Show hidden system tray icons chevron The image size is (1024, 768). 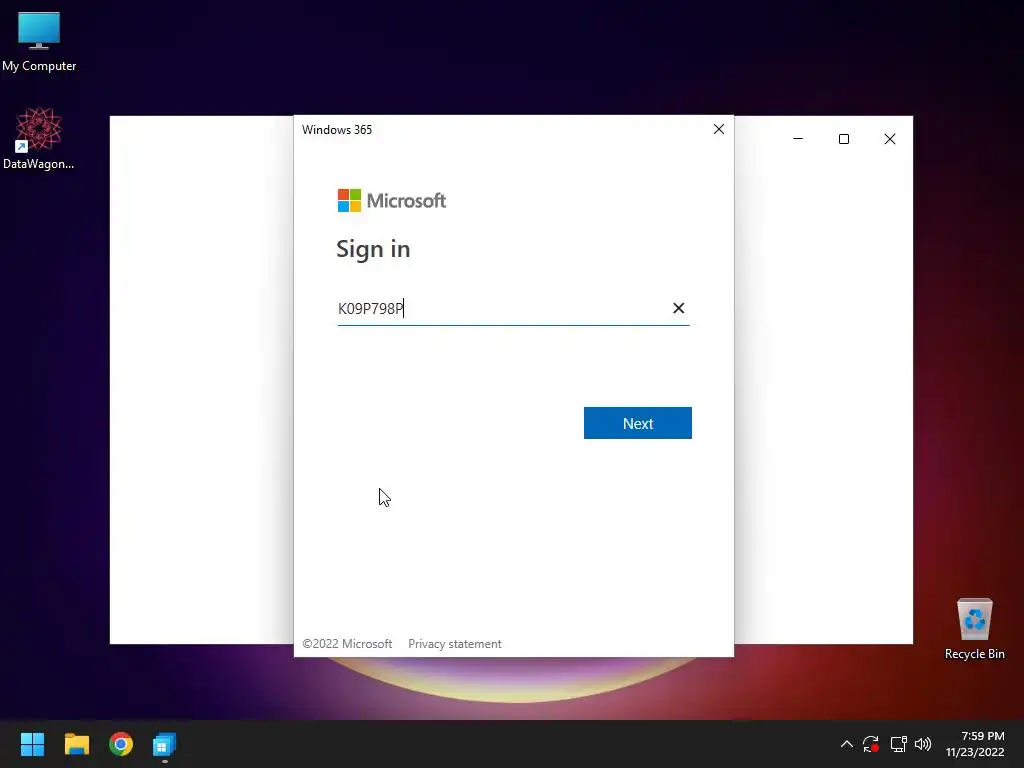[846, 744]
